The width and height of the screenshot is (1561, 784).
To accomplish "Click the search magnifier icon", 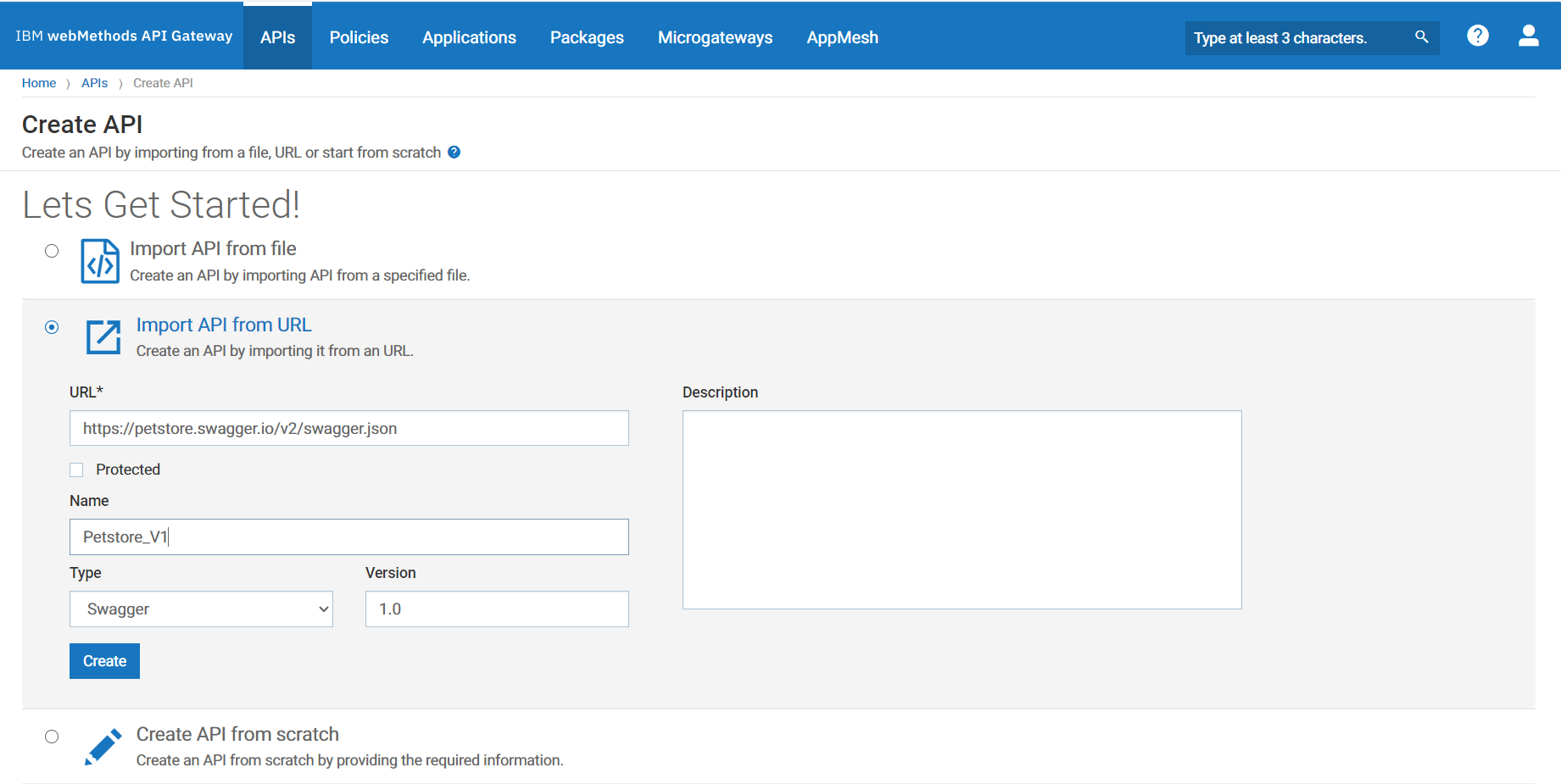I will 1422,36.
